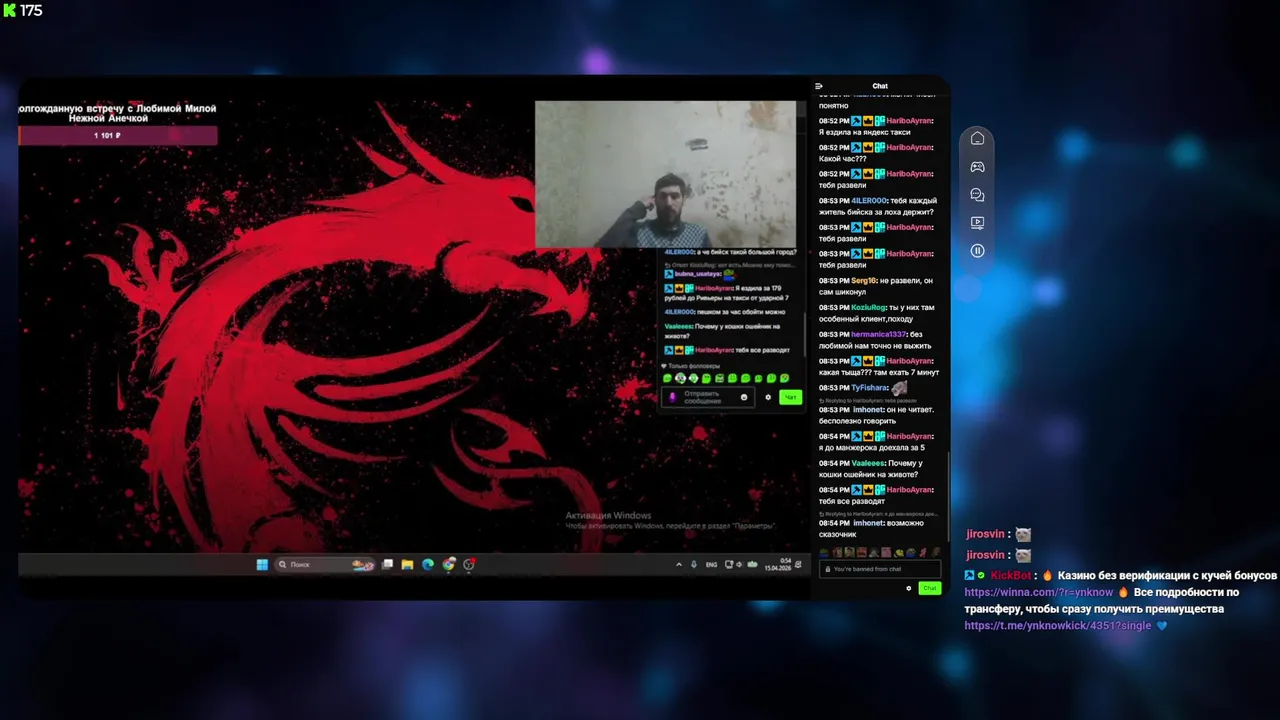Image resolution: width=1280 pixels, height=720 pixels.
Task: Open the chat bubbles icon in the side menu
Action: (978, 195)
